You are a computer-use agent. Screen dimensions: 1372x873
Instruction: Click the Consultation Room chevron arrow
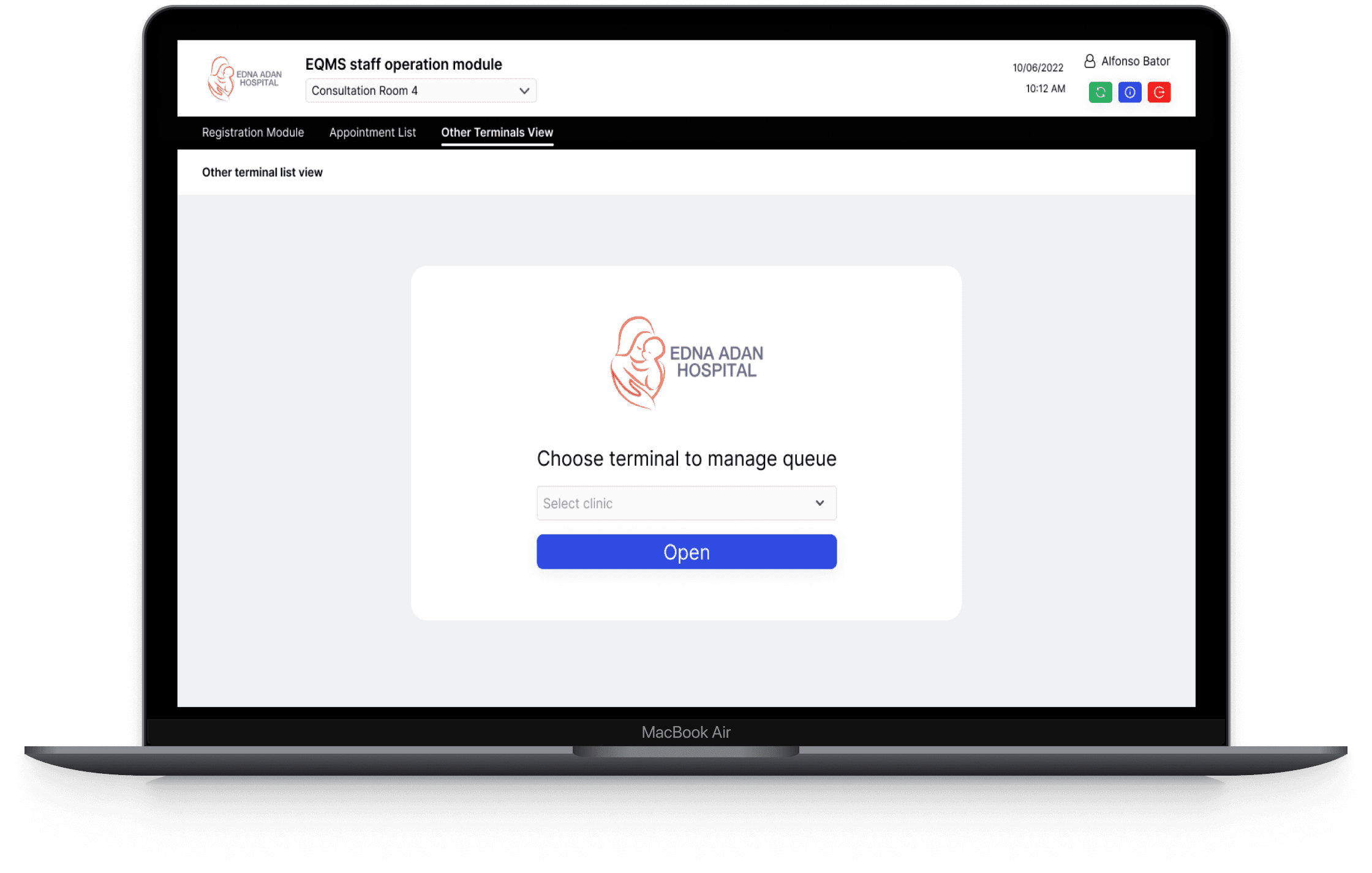[524, 91]
